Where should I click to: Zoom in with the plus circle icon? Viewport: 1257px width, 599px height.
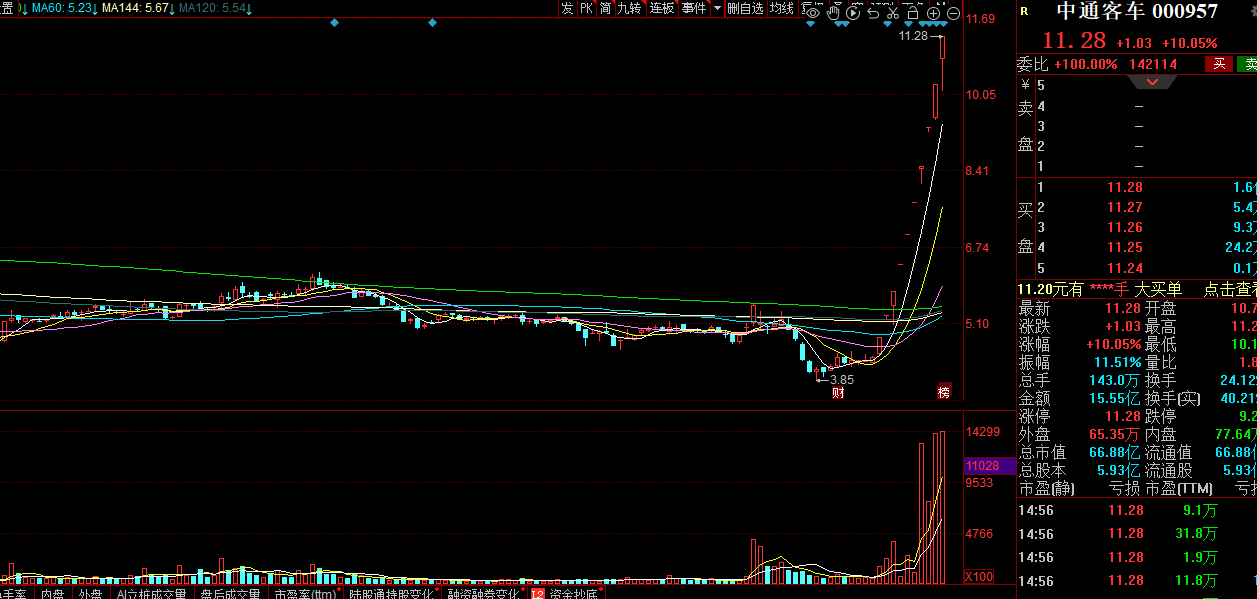pyautogui.click(x=933, y=13)
